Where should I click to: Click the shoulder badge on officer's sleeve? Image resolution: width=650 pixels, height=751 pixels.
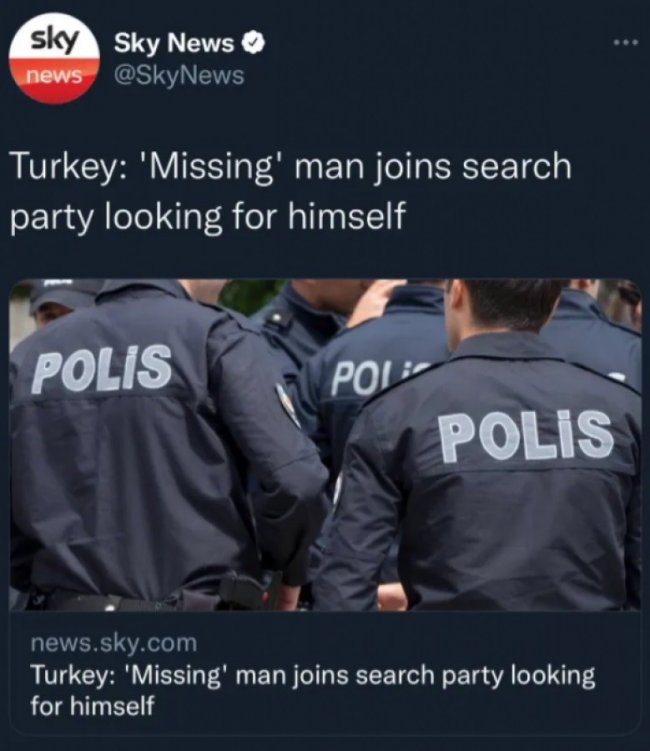[288, 405]
